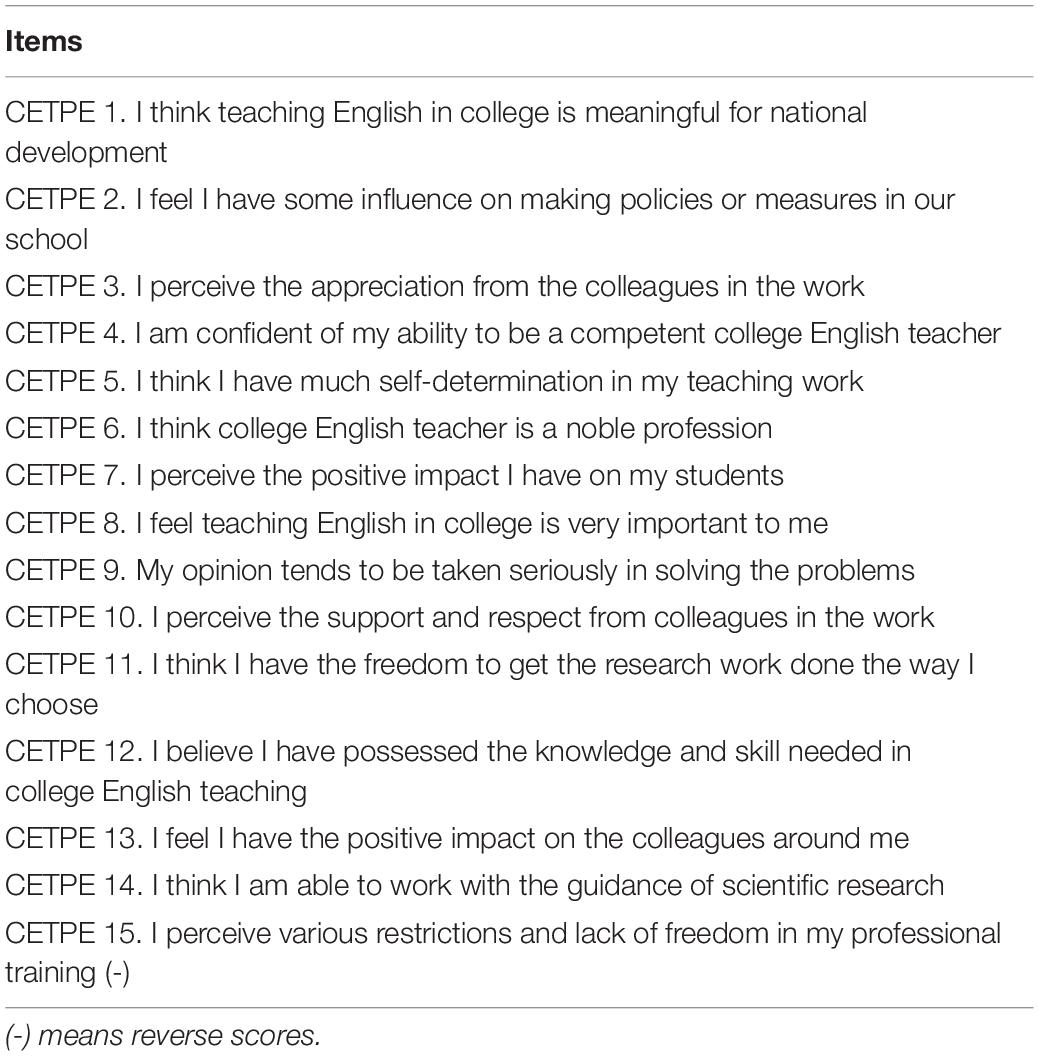The width and height of the screenshot is (1039, 1056).
Task: Click the word choose under CETPE 11
Action: [51, 705]
